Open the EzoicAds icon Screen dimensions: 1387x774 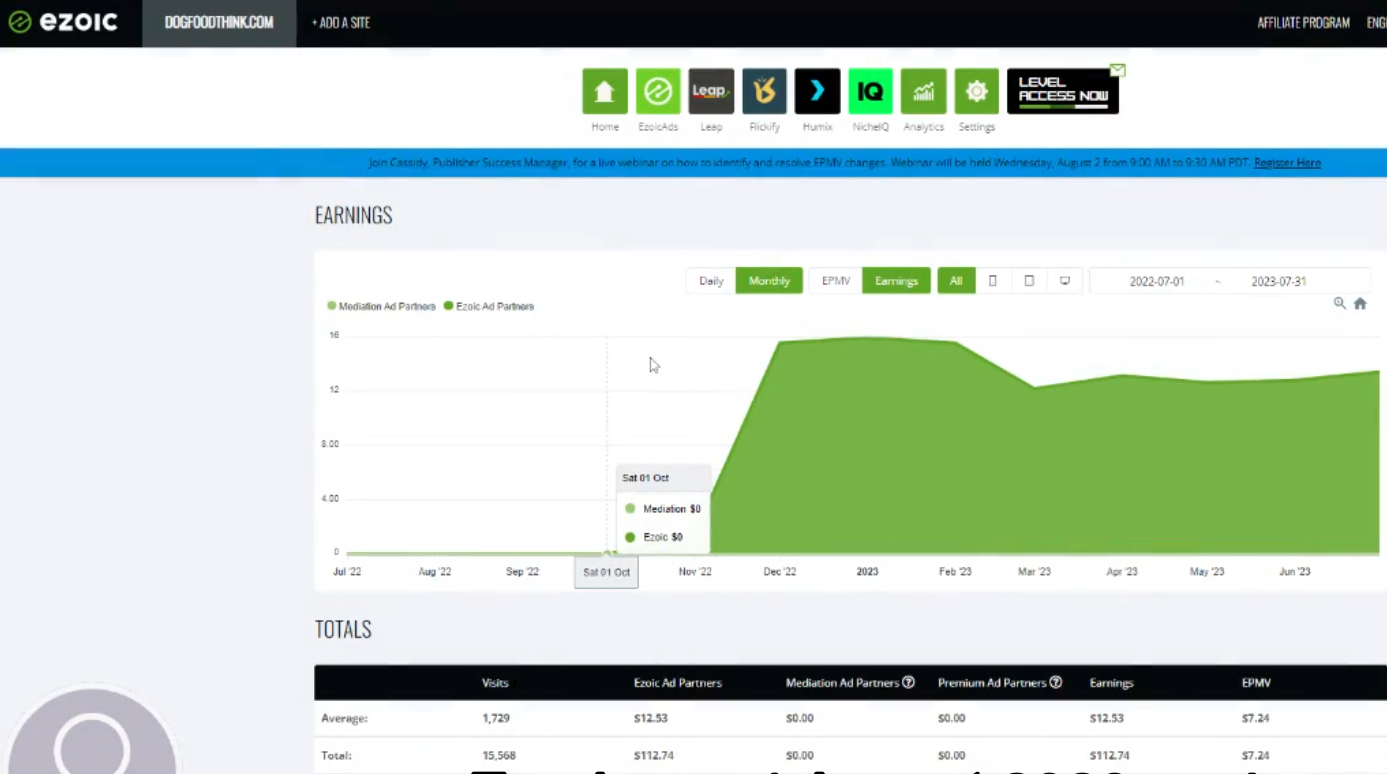coord(658,91)
